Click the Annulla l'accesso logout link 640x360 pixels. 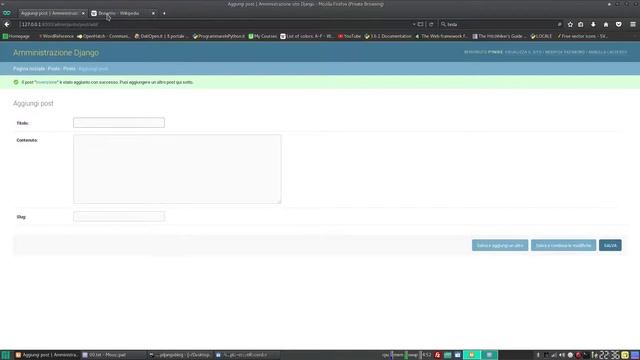tap(608, 52)
